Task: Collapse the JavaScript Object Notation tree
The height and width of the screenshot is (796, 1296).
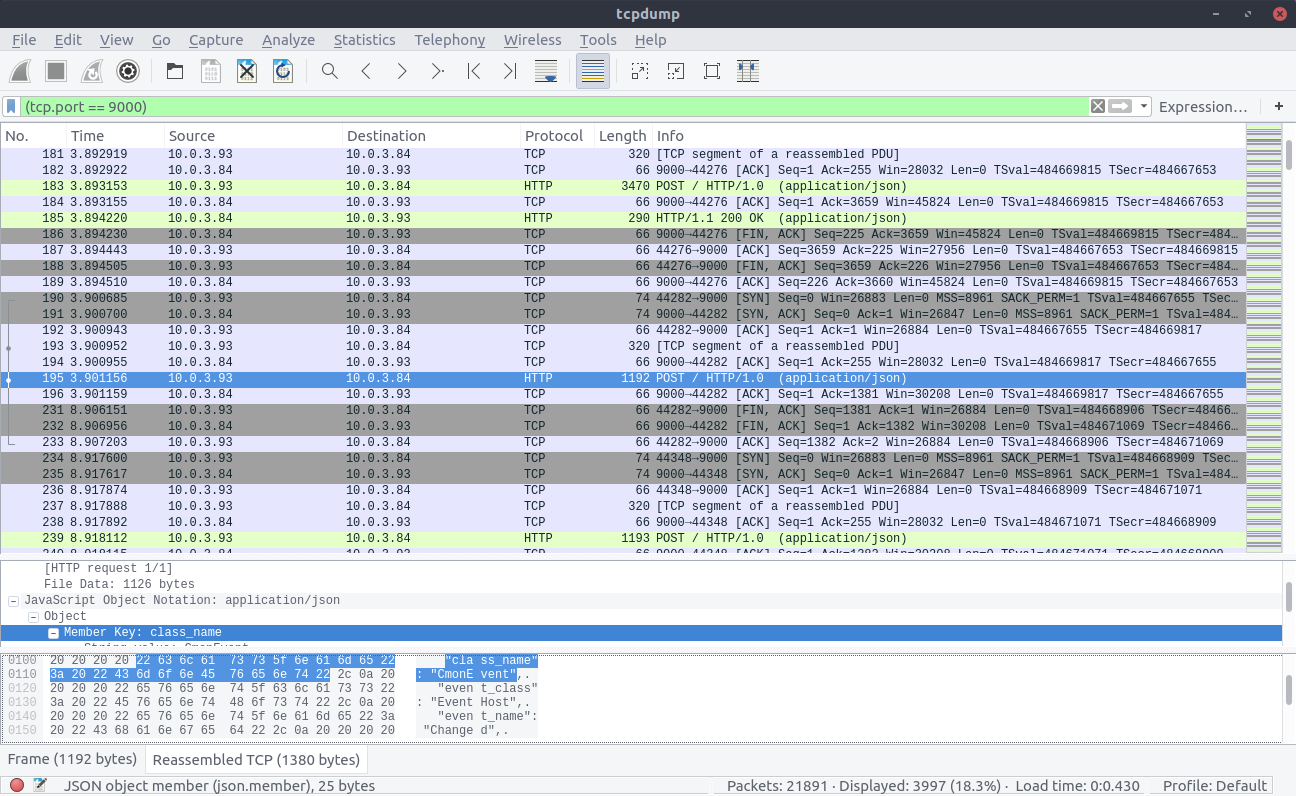Action: 14,601
